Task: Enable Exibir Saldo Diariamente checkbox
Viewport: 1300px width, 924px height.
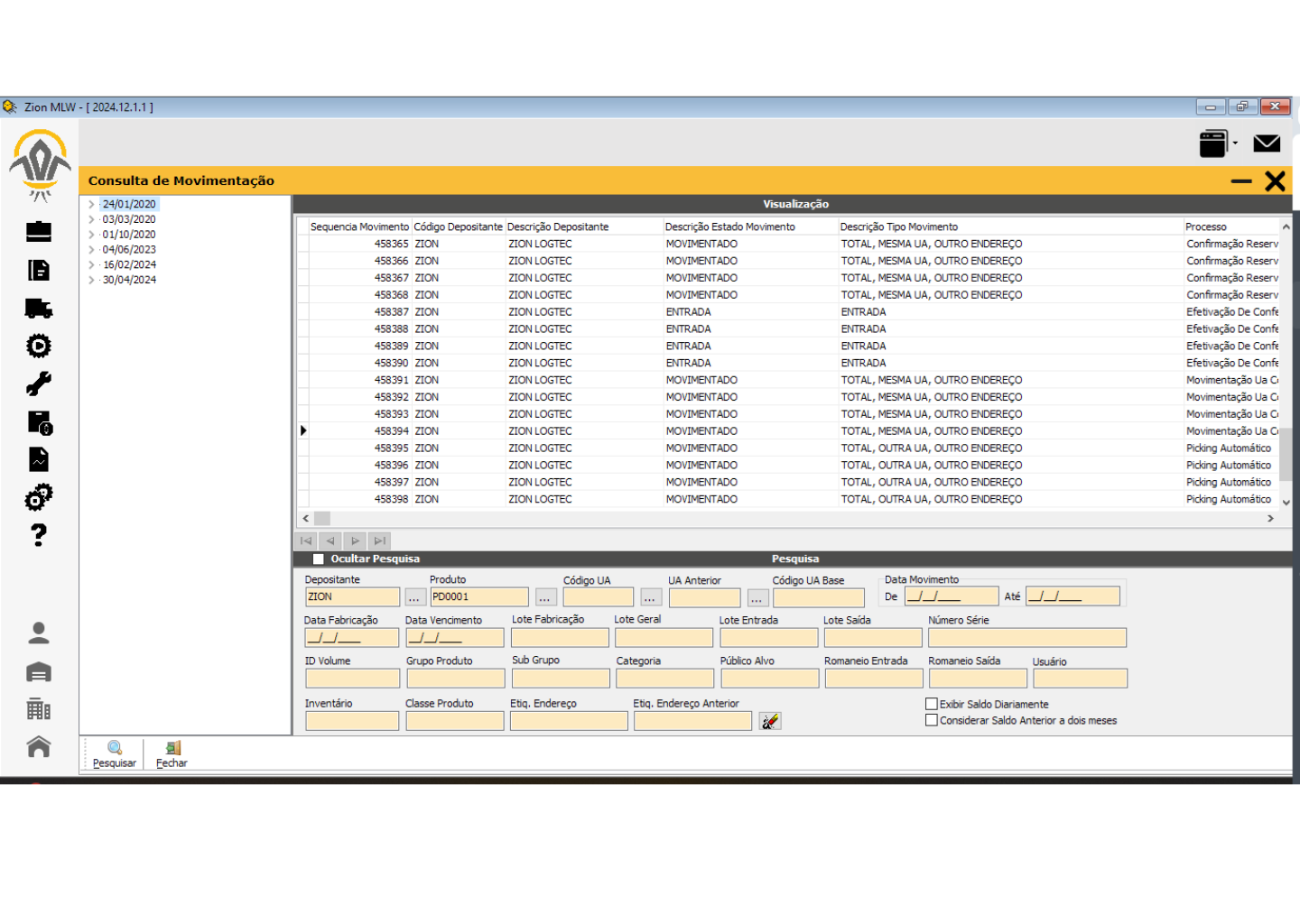Action: pos(932,704)
